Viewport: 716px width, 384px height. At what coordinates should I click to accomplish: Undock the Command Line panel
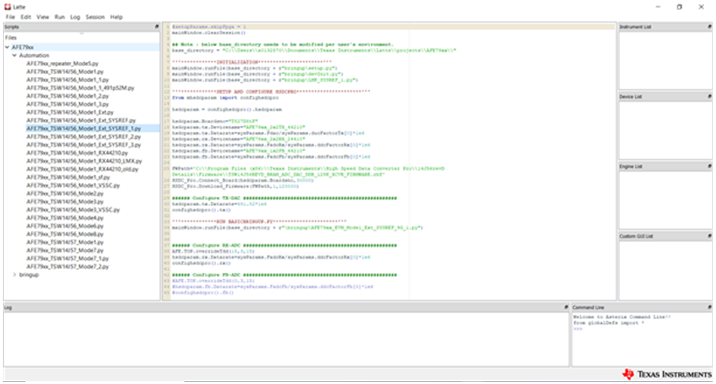[x=709, y=307]
